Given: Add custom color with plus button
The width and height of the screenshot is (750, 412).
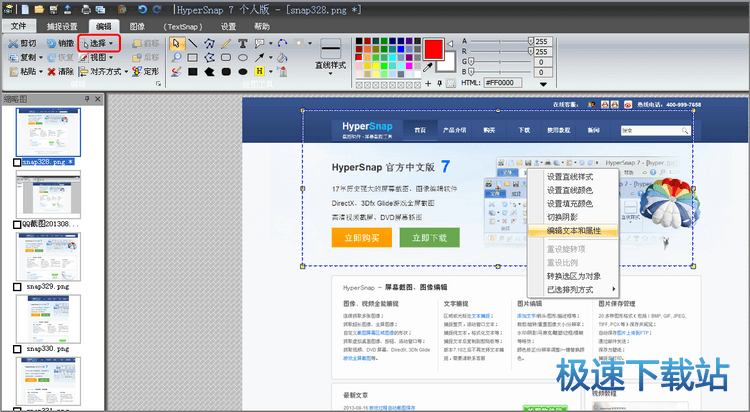Looking at the screenshot, I should [x=428, y=84].
